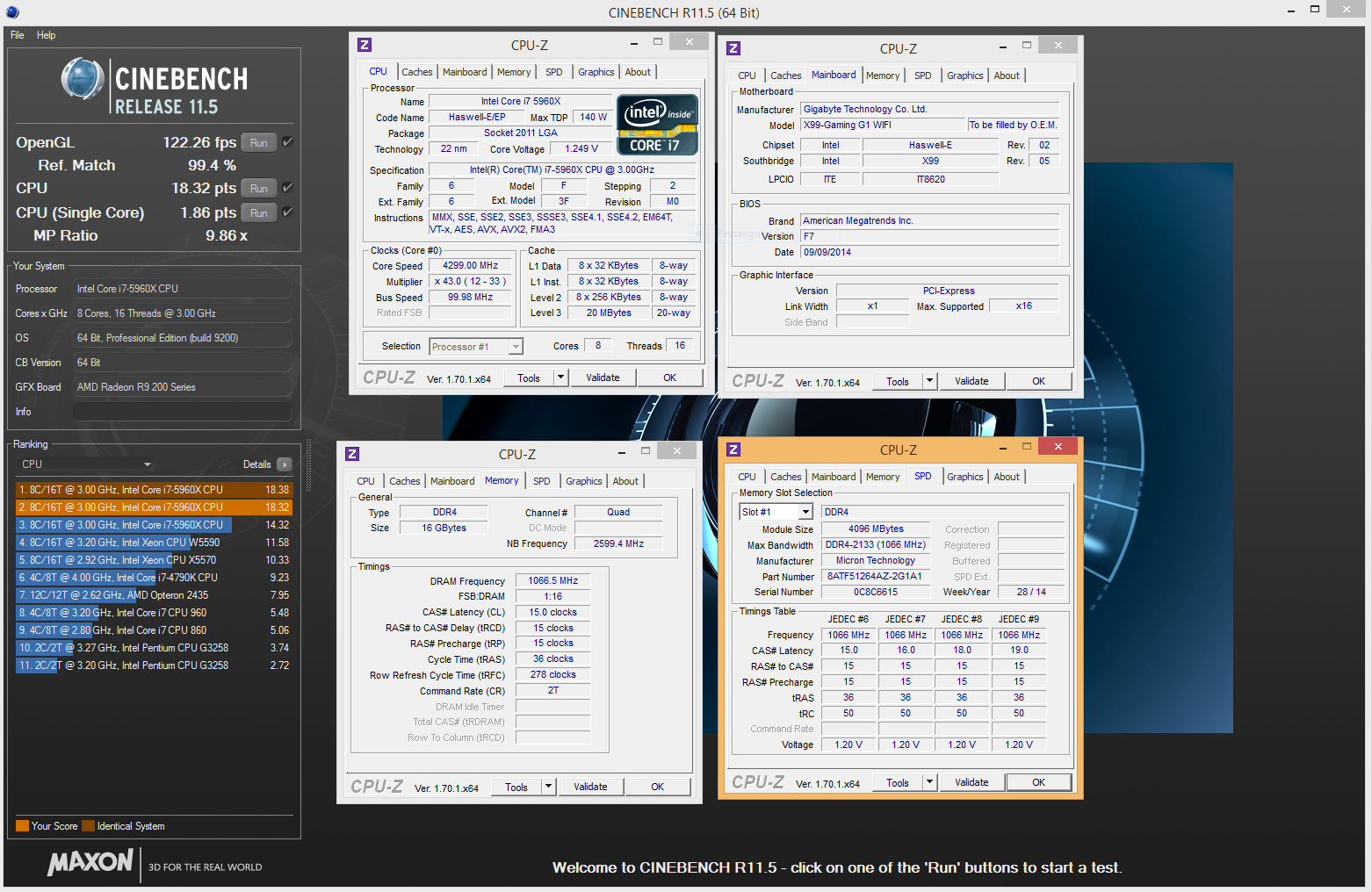Toggle the CPU (Single Core) test checkbox
This screenshot has width=1372, height=892.
287,212
